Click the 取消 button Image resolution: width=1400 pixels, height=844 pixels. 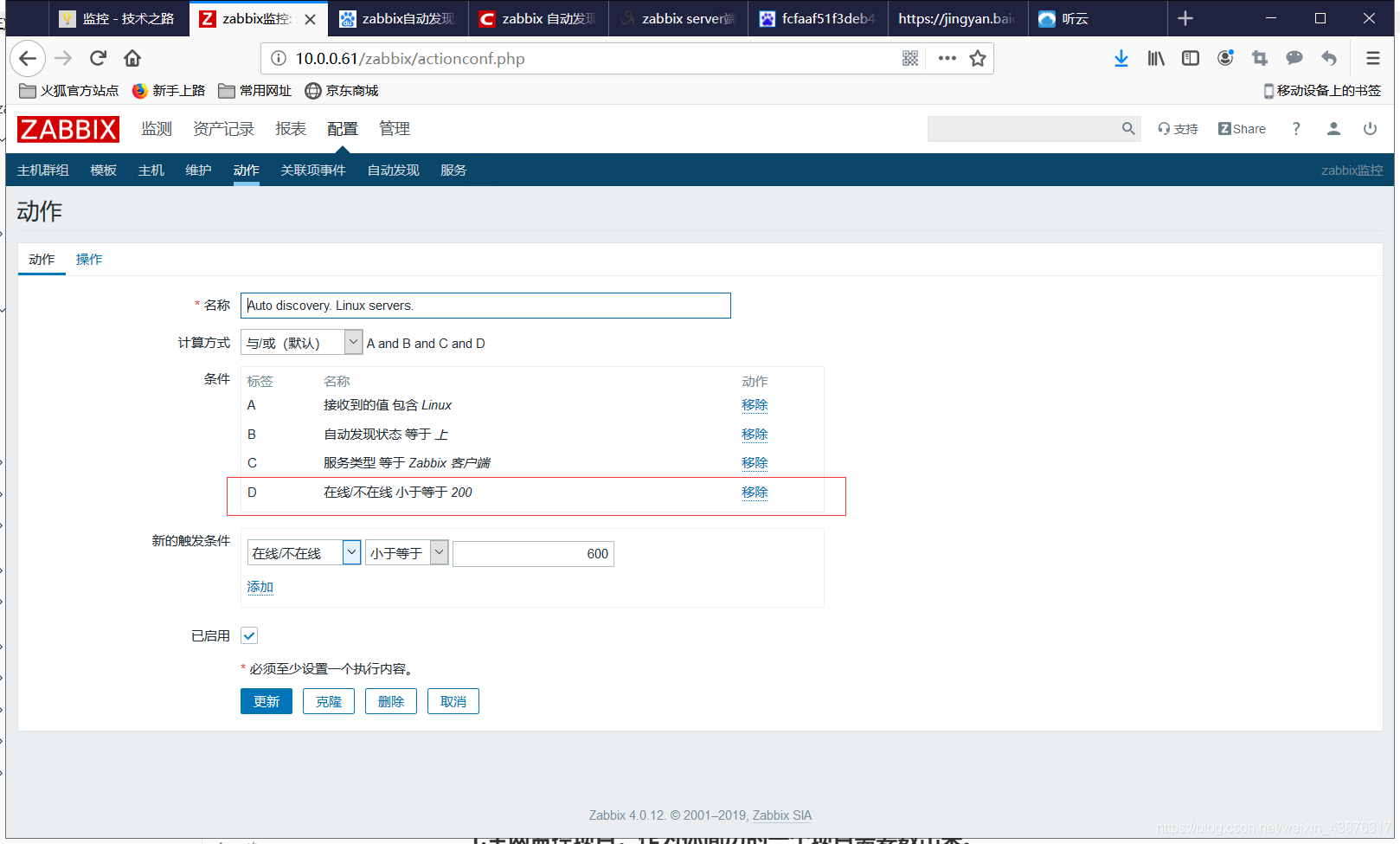point(453,701)
